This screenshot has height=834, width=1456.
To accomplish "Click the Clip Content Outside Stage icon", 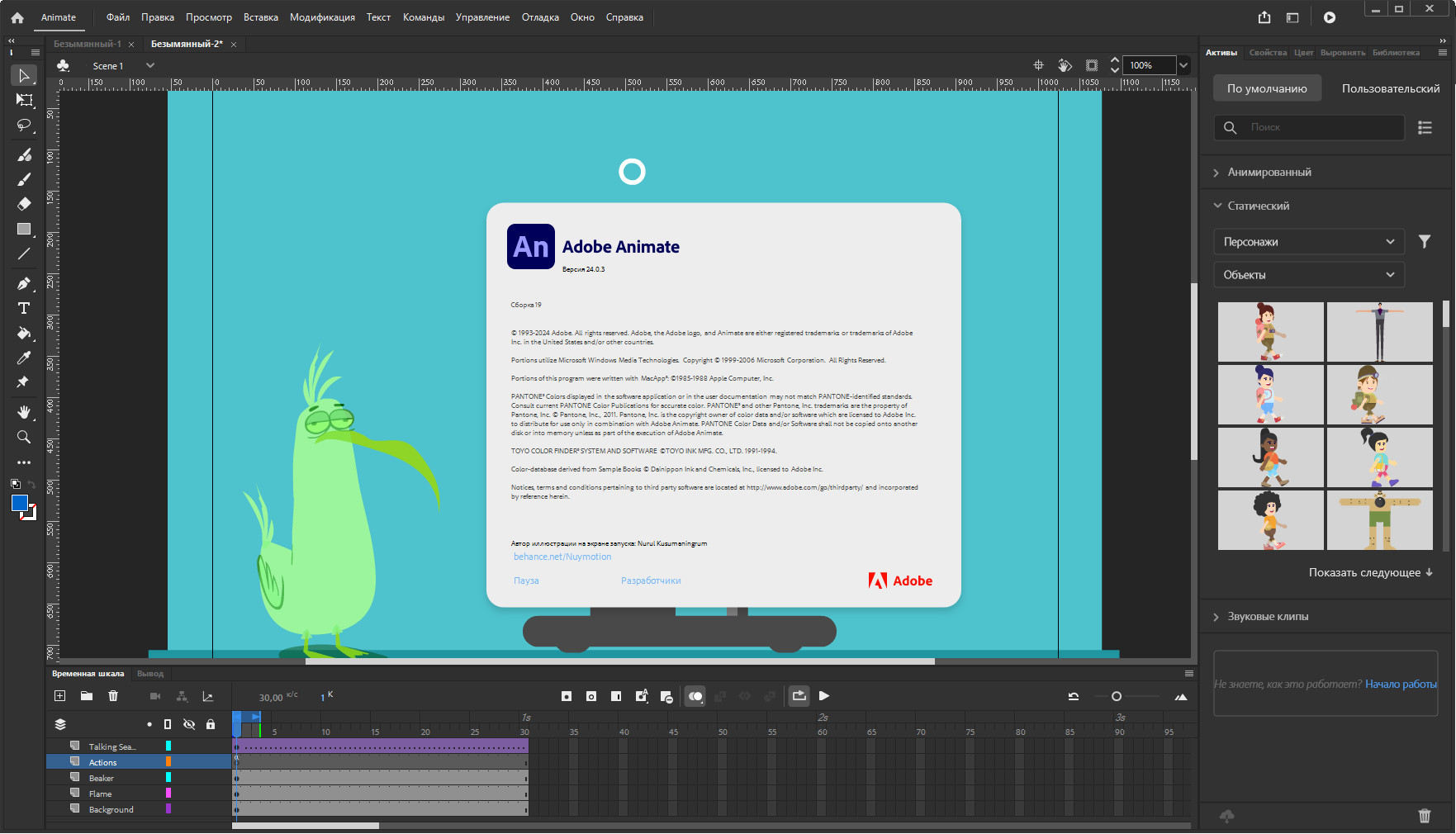I will [x=1092, y=65].
